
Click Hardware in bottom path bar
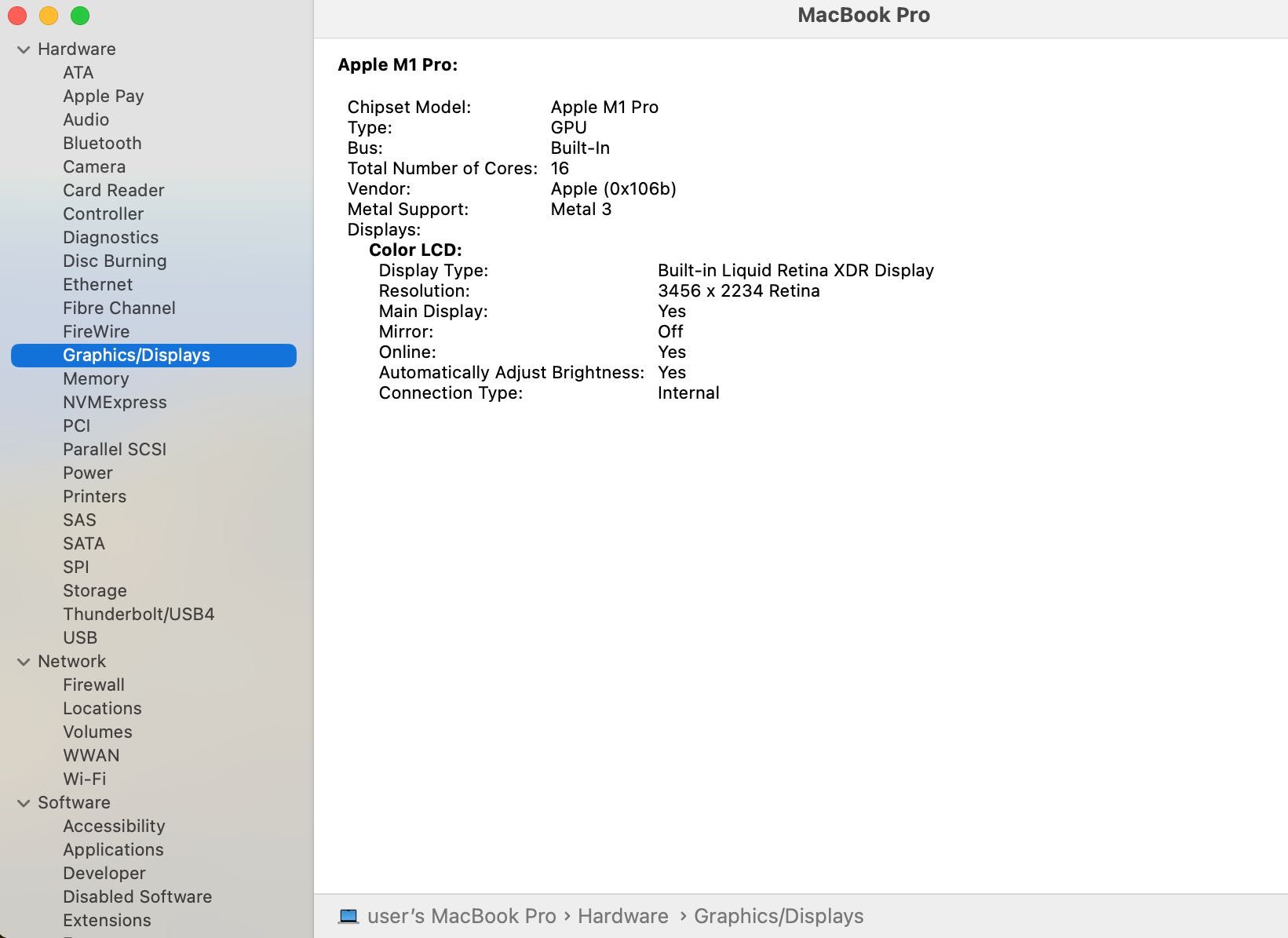click(x=623, y=916)
